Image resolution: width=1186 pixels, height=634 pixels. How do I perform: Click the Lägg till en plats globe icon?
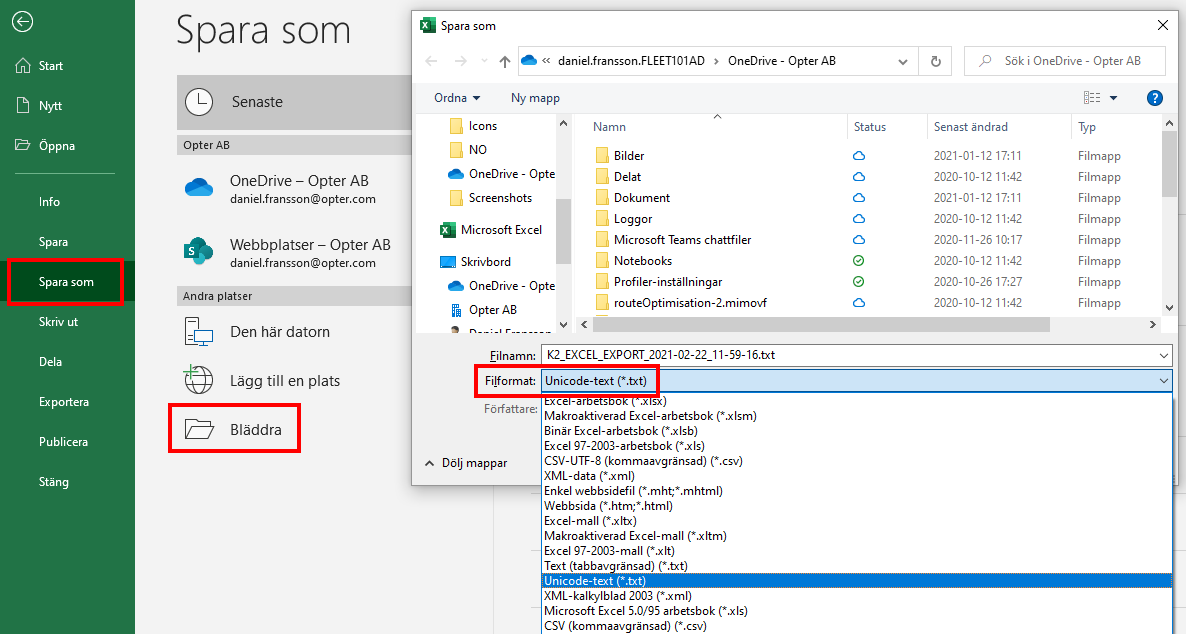click(x=200, y=380)
